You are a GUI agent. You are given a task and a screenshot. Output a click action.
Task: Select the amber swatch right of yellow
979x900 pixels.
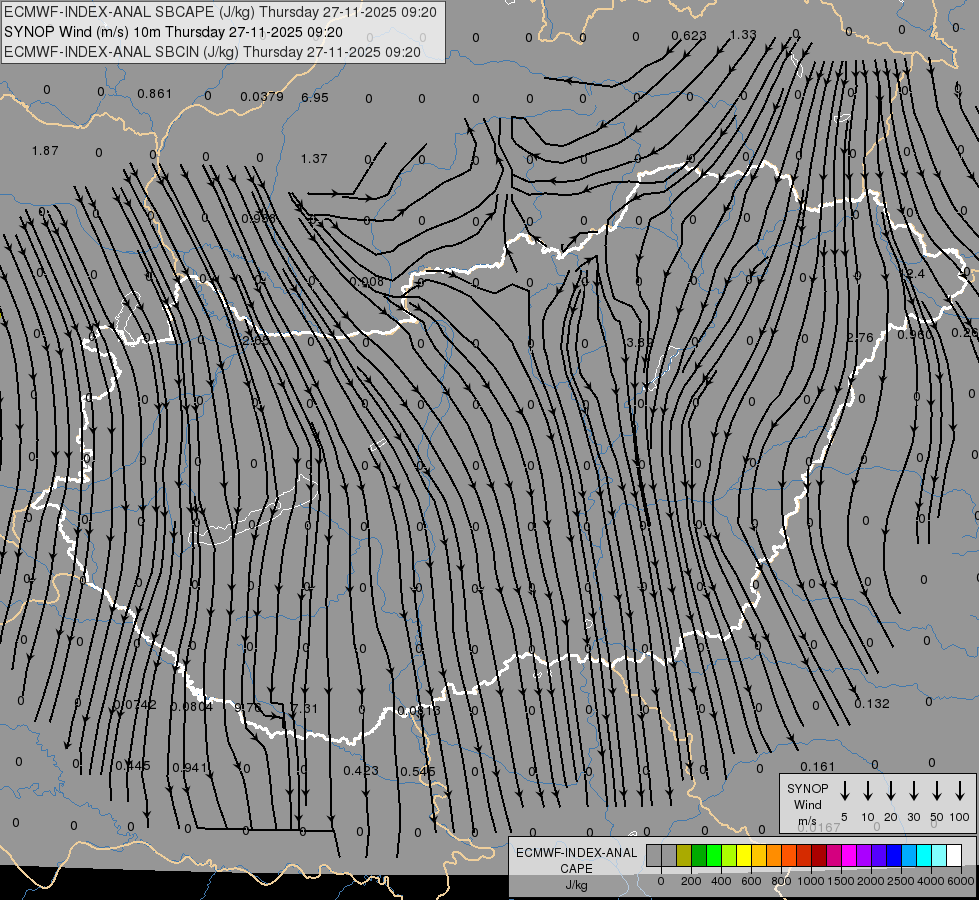pyautogui.click(x=759, y=856)
